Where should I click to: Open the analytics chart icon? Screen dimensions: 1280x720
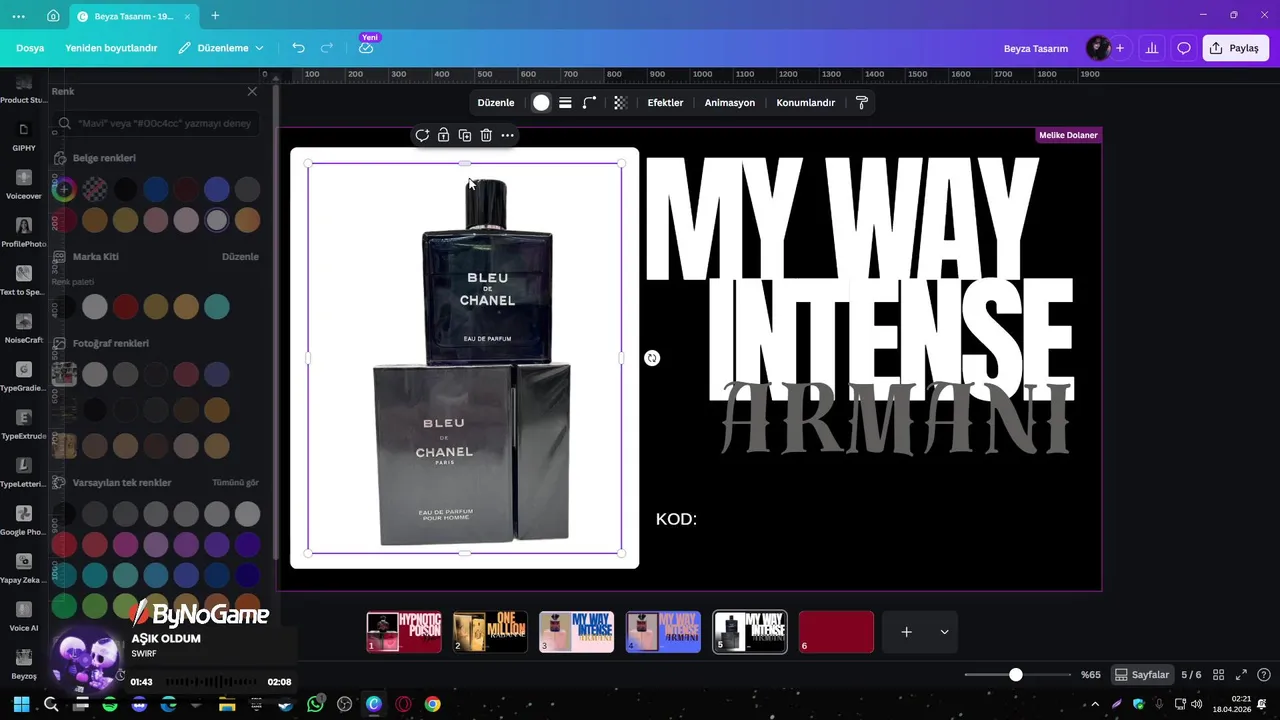tap(1152, 48)
